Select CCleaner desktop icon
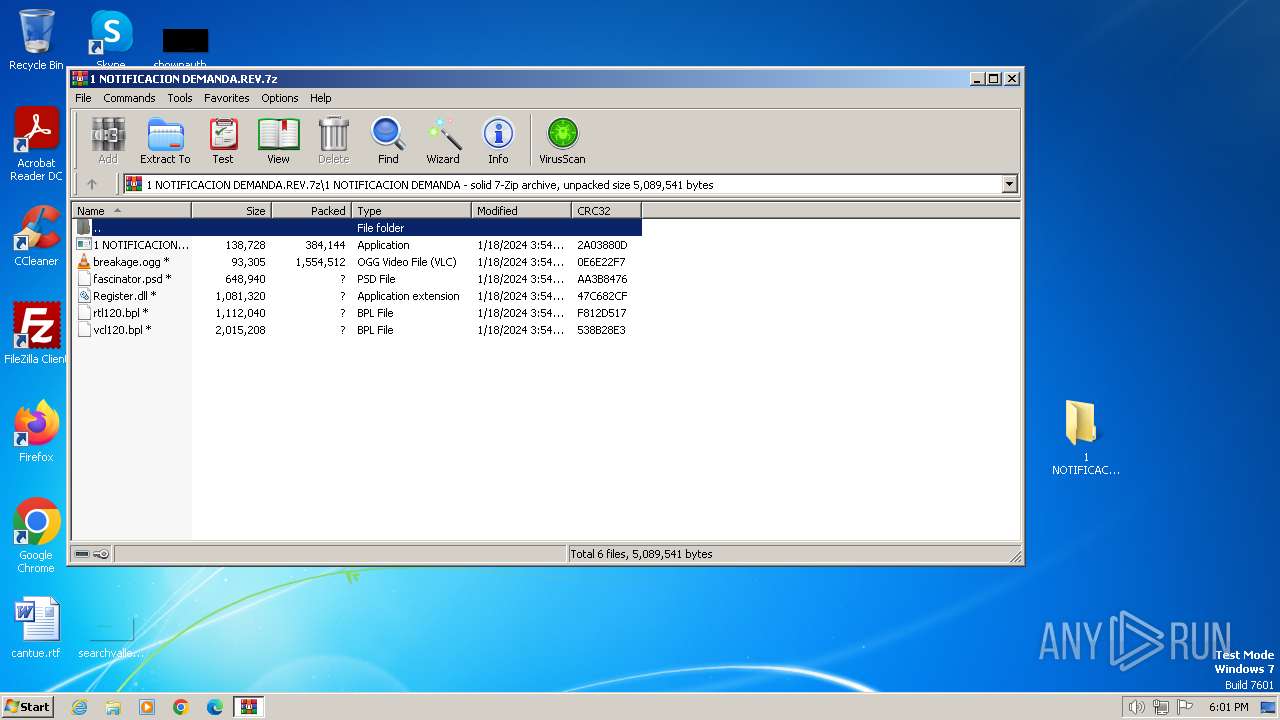This screenshot has width=1280, height=720. pos(36,236)
